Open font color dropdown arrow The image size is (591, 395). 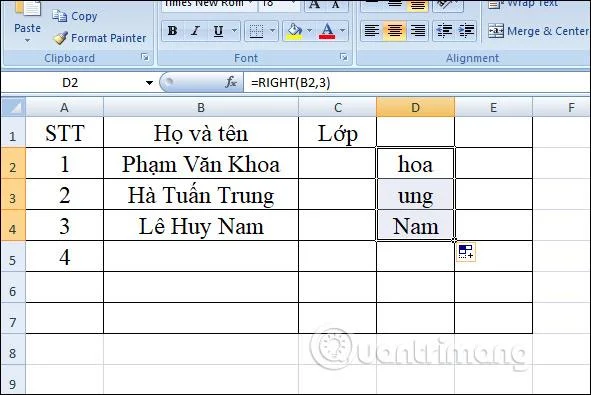tap(342, 31)
